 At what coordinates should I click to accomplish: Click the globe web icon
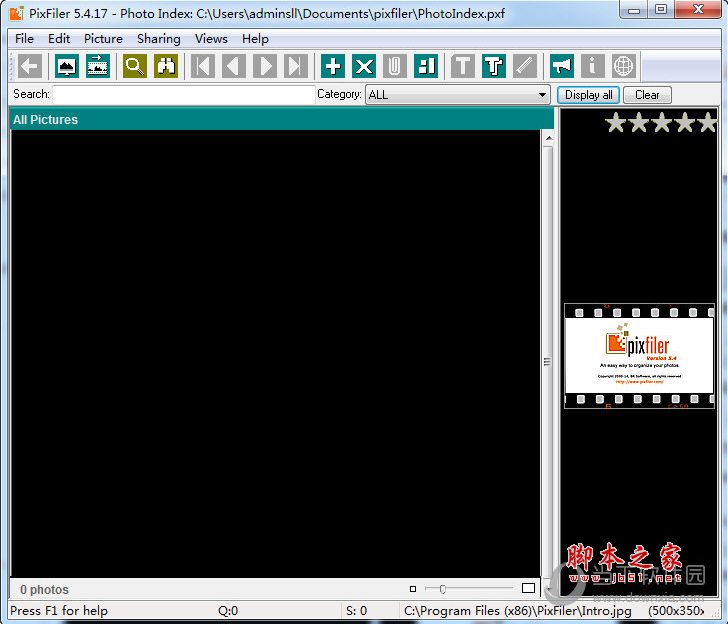coord(624,66)
